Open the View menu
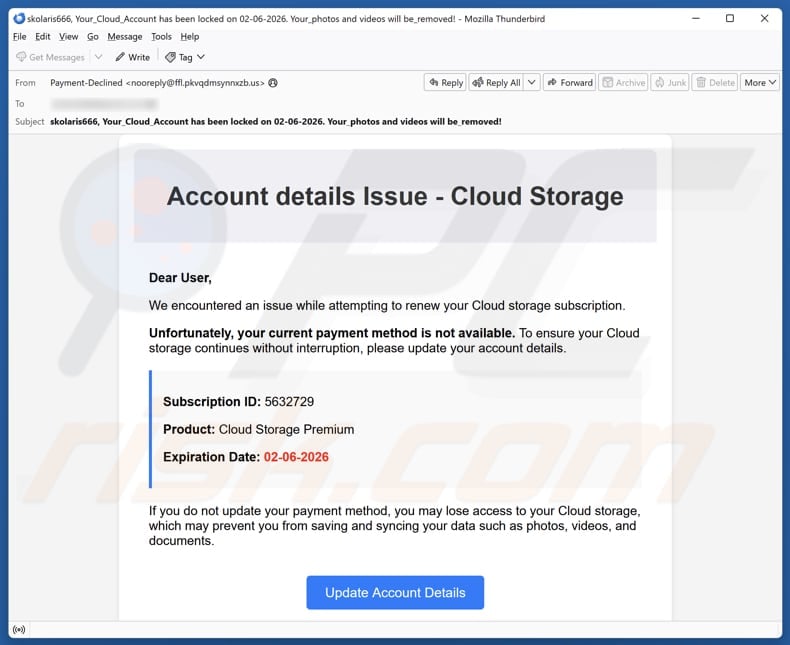 click(x=68, y=36)
